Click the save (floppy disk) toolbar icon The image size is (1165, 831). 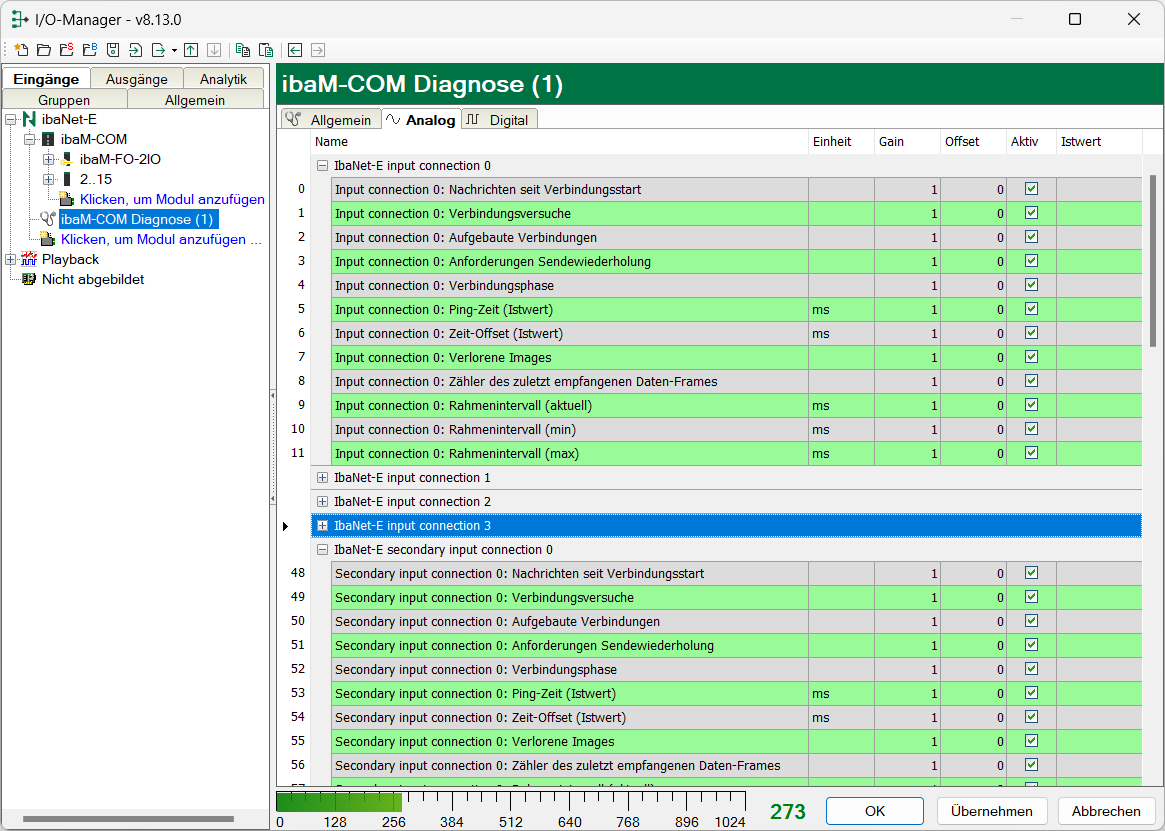113,50
